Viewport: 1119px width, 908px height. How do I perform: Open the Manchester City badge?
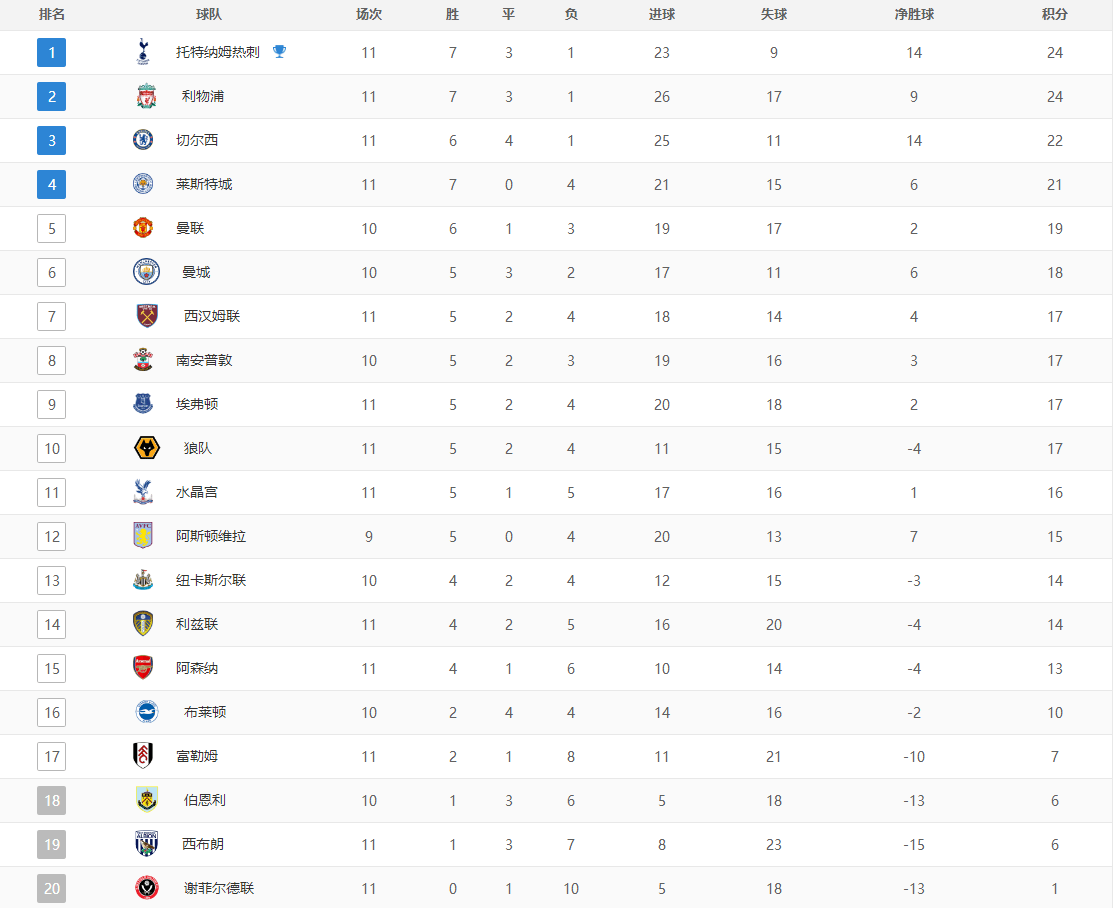coord(146,272)
